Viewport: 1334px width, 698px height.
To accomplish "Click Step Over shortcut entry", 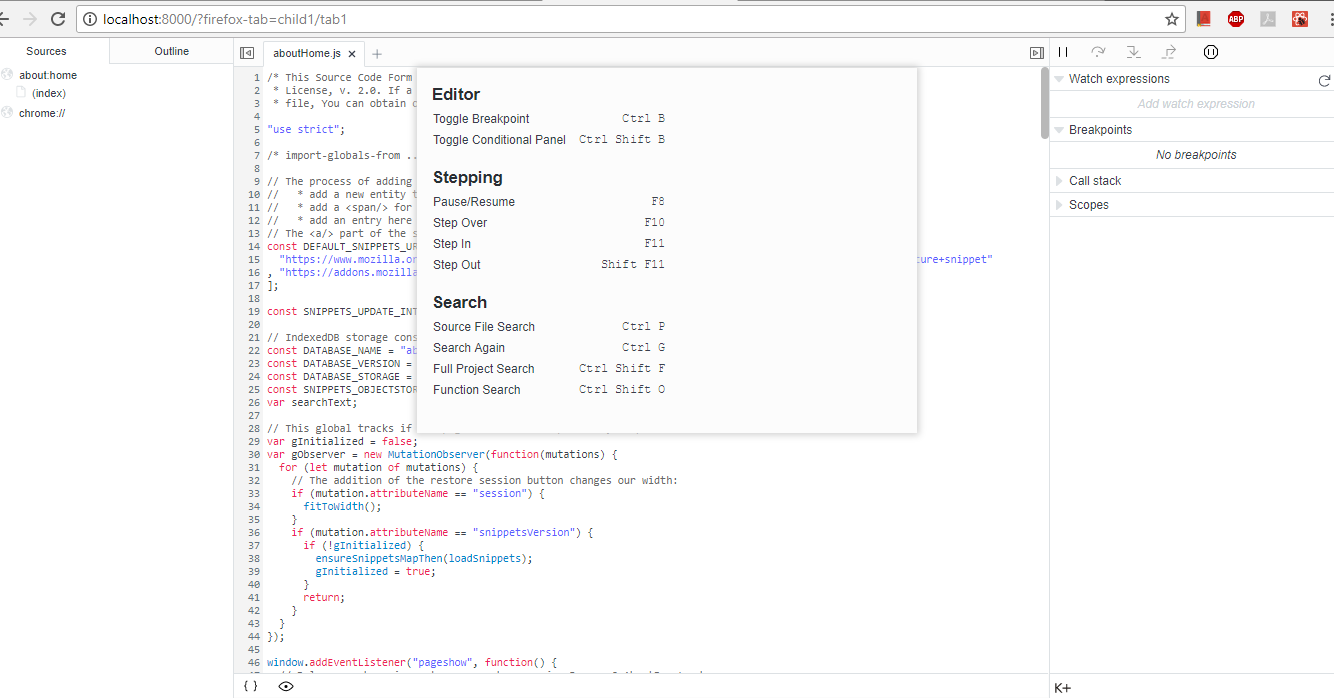I will point(549,223).
